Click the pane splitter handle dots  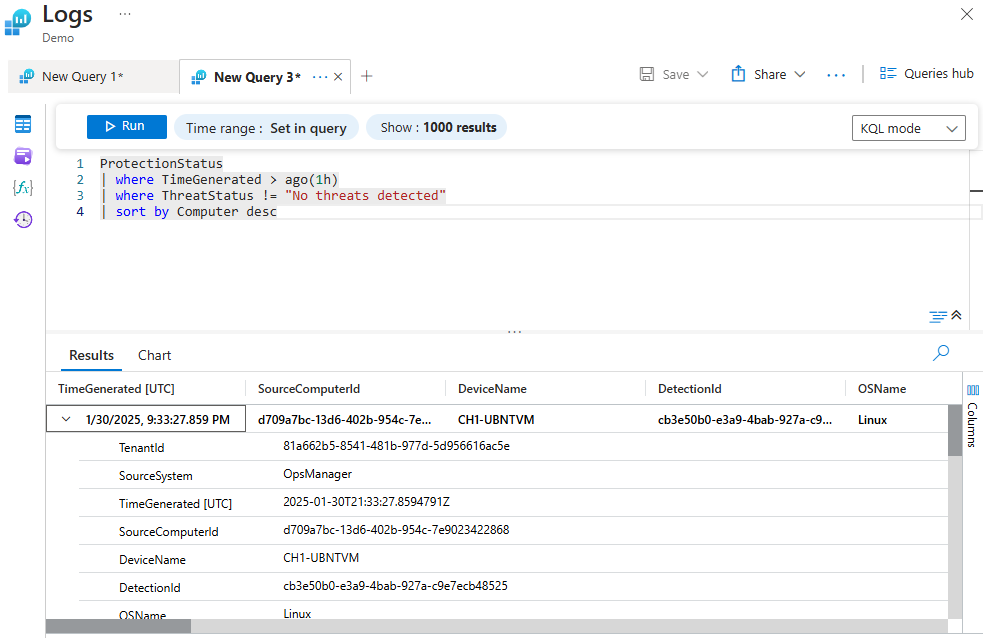coord(514,332)
